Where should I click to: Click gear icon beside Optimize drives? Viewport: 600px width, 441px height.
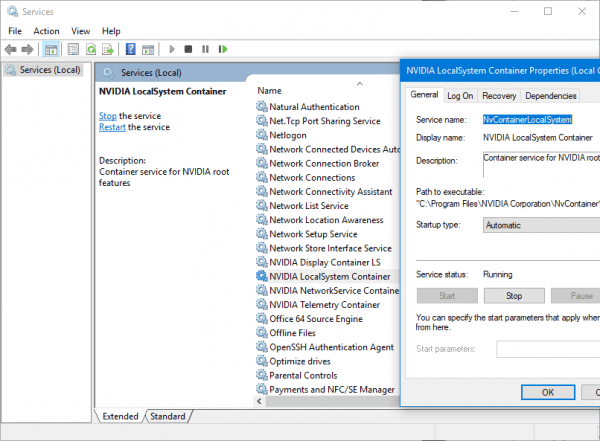(262, 361)
